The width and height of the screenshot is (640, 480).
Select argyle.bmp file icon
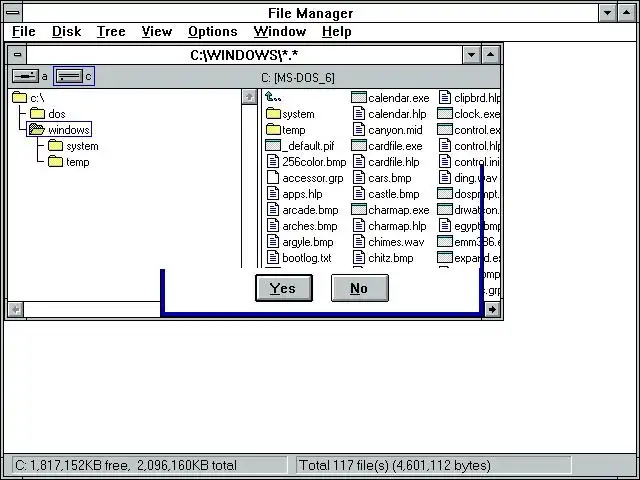click(273, 242)
